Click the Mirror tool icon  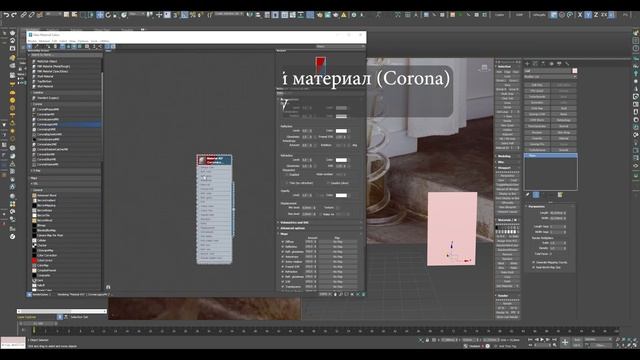[x=250, y=15]
